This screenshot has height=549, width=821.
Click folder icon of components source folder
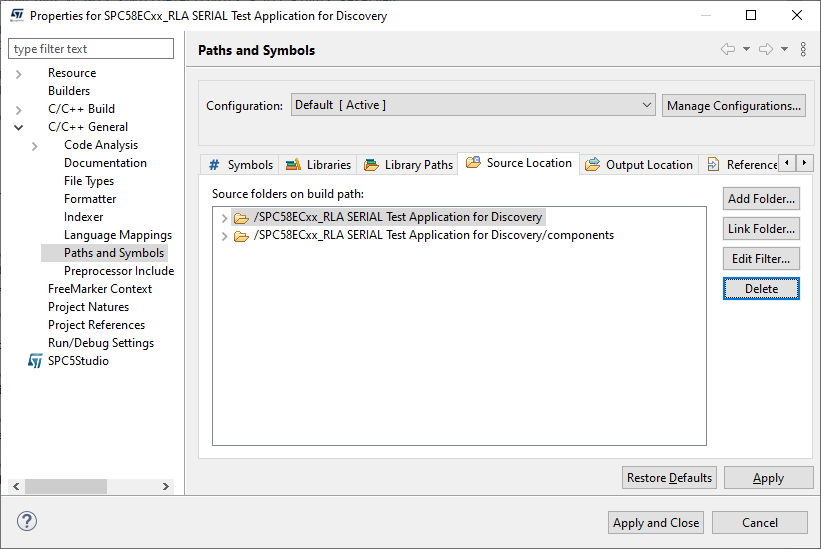tap(241, 236)
